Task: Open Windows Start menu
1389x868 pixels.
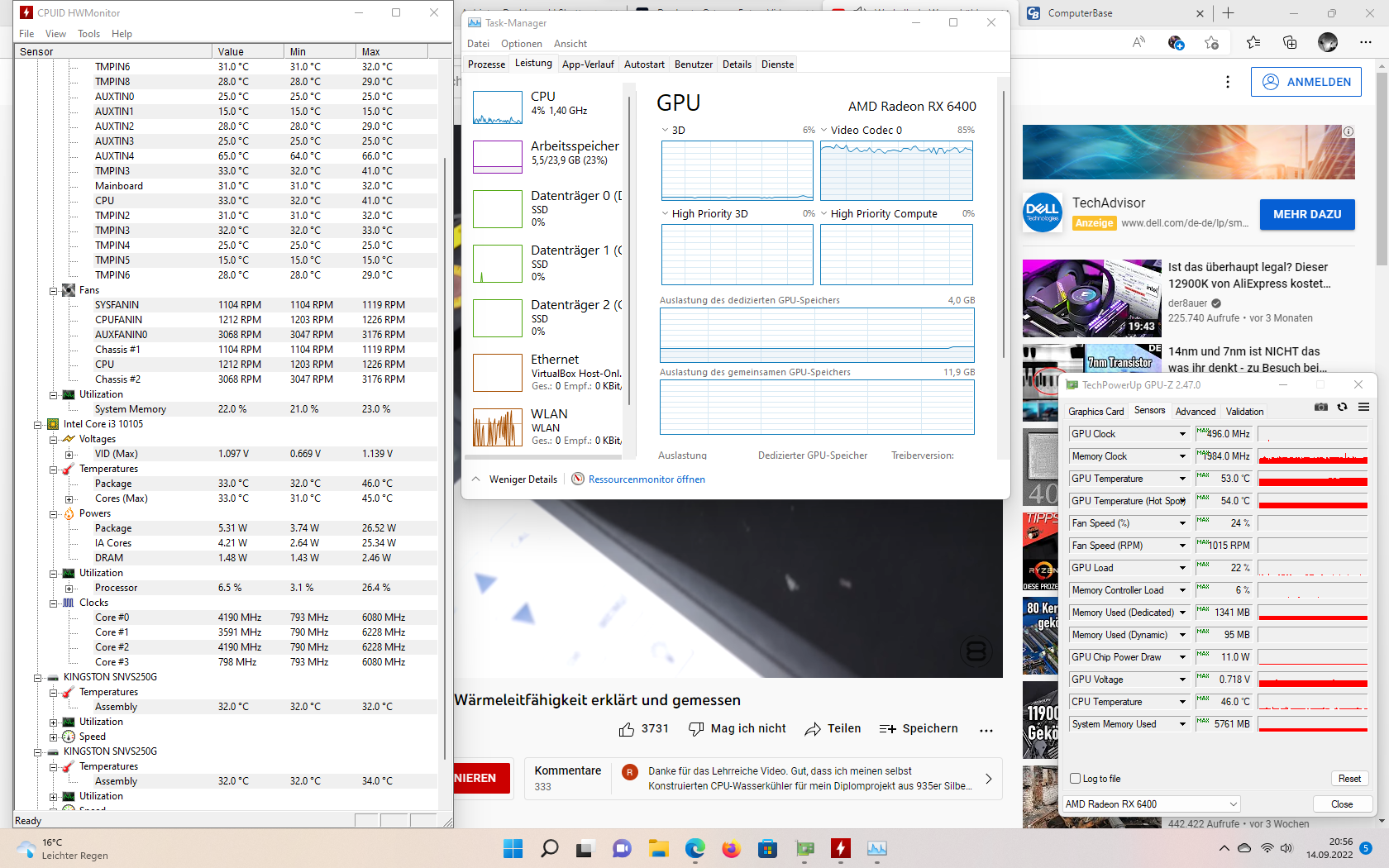Action: click(513, 848)
